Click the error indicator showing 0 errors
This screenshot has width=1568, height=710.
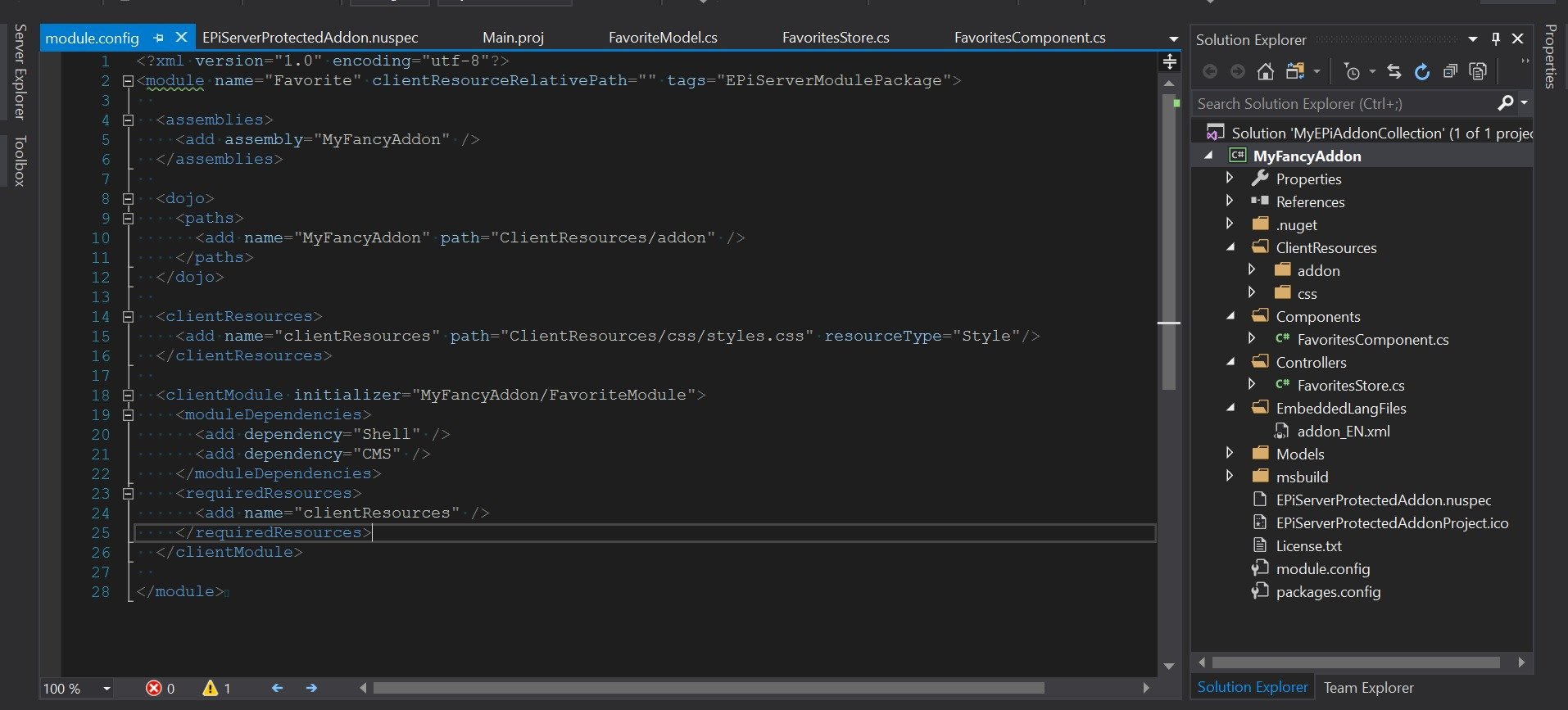(x=160, y=689)
